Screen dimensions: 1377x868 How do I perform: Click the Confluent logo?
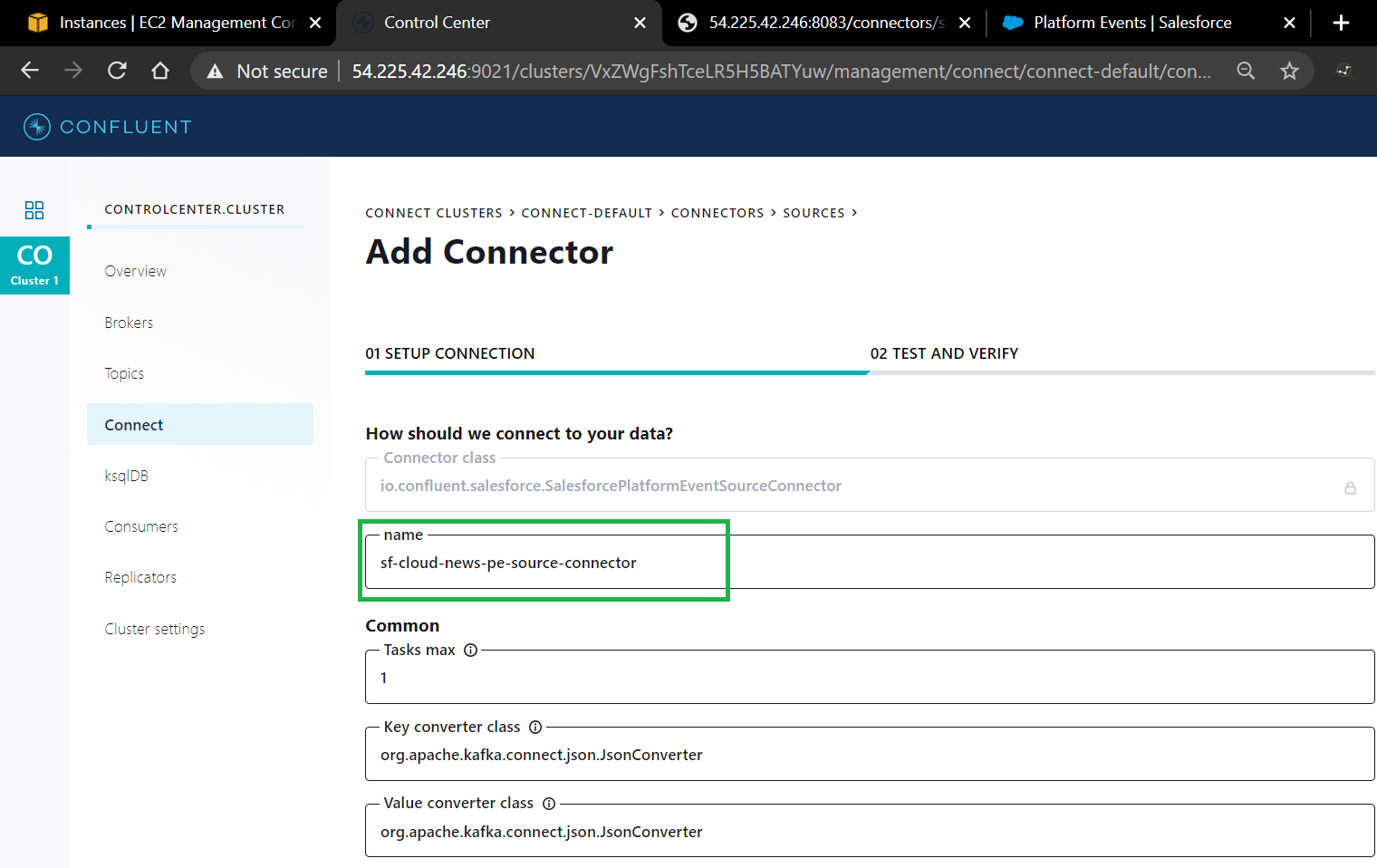click(108, 127)
